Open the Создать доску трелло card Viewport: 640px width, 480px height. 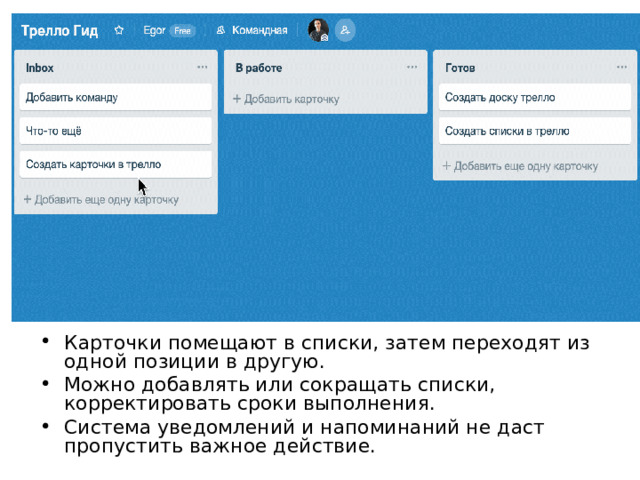click(x=535, y=97)
